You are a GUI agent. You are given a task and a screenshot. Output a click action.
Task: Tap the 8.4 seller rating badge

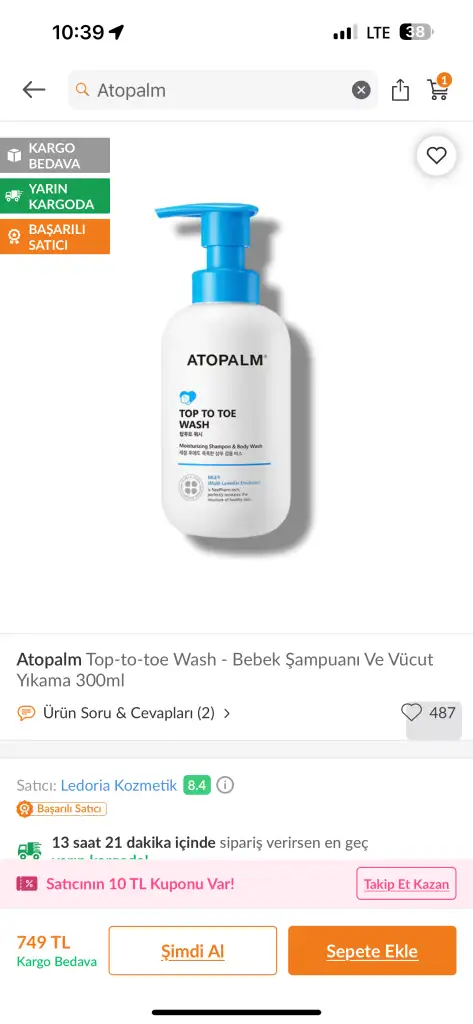click(197, 785)
